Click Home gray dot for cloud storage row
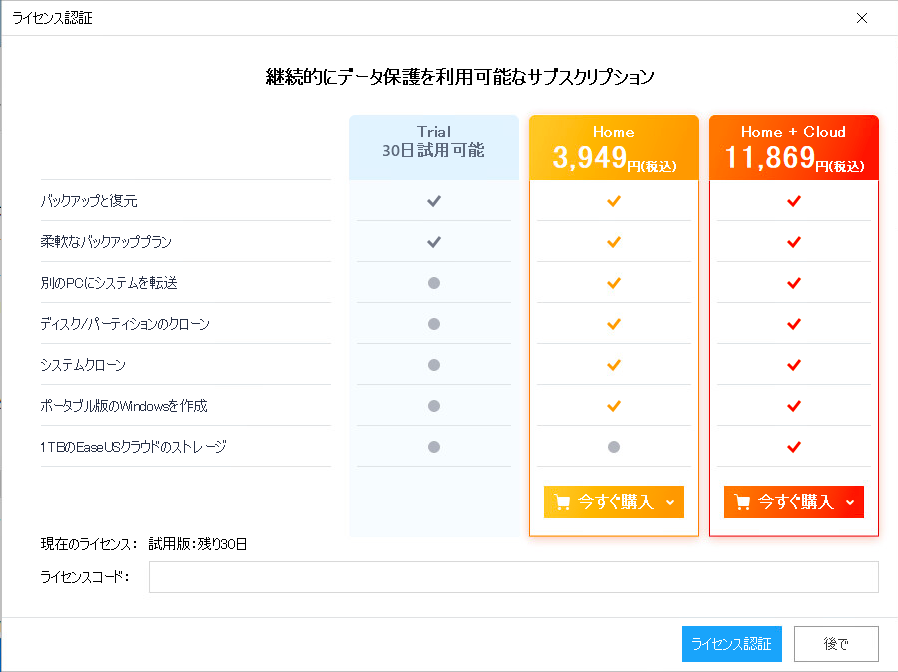Viewport: 898px width, 672px height. point(614,447)
